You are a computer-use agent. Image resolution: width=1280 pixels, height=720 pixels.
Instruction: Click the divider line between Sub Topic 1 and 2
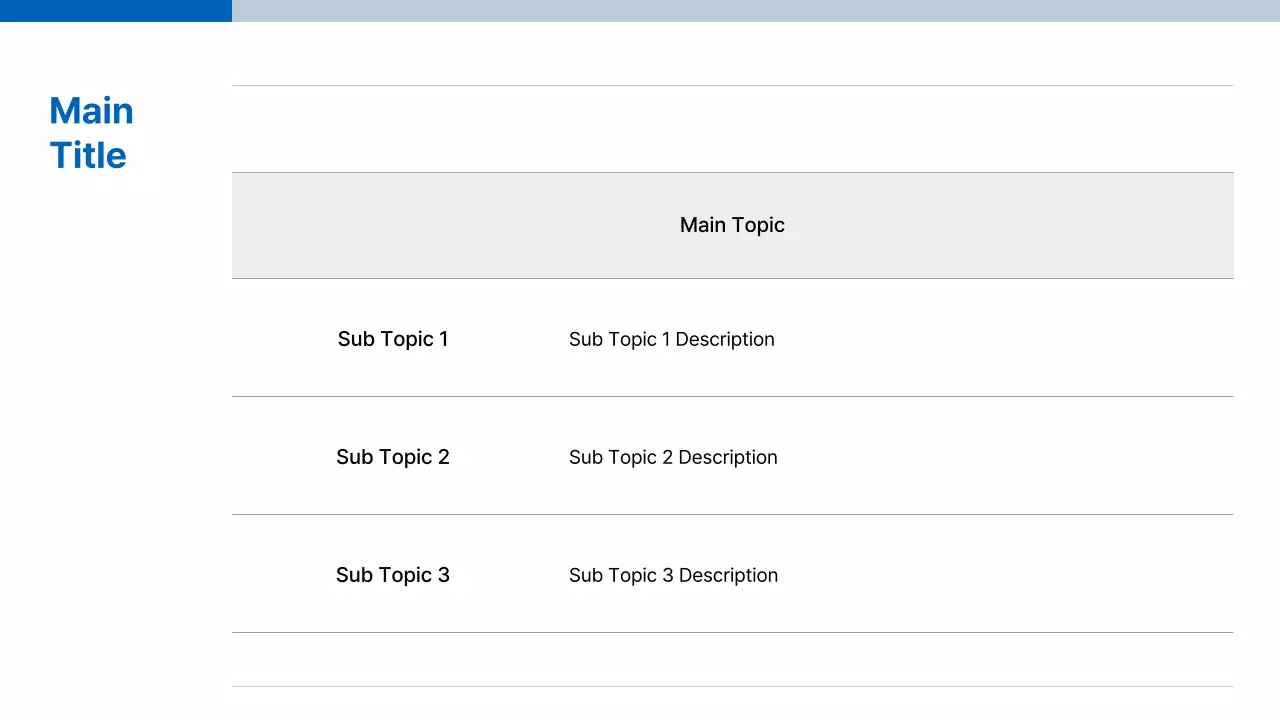(732, 397)
